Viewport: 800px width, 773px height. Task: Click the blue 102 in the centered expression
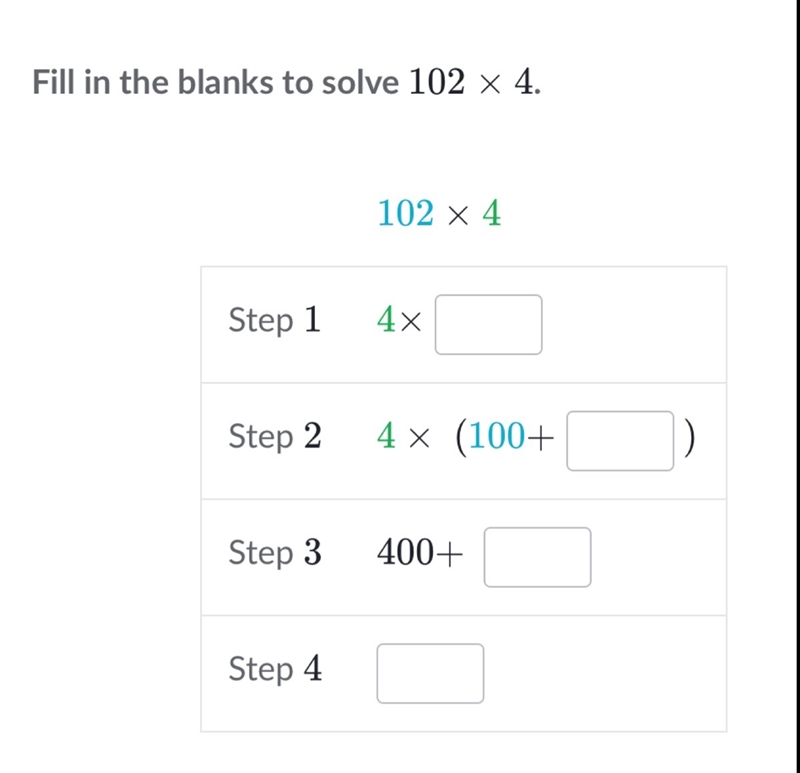pyautogui.click(x=406, y=213)
